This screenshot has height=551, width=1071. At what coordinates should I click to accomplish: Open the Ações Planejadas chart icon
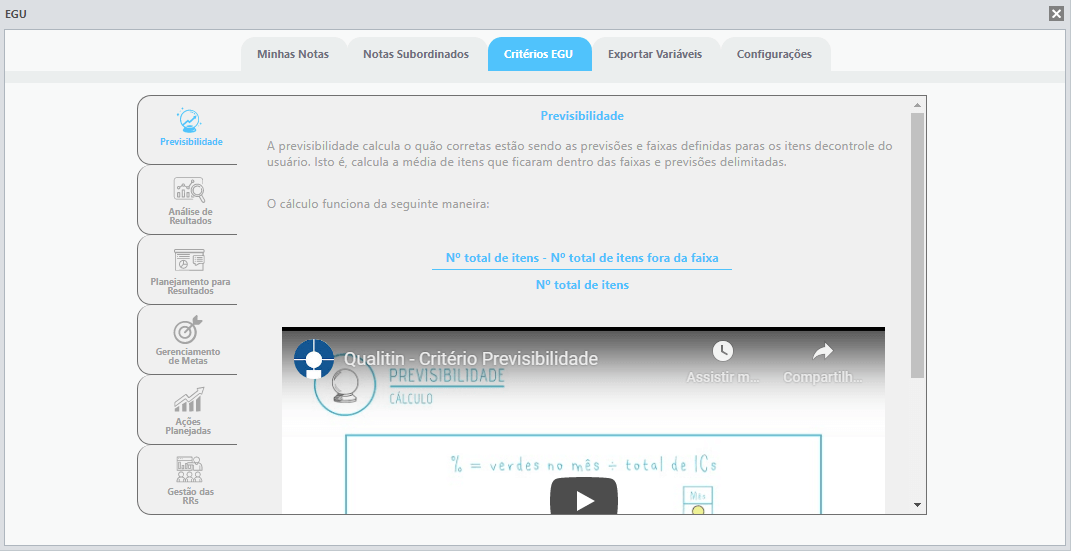[x=189, y=399]
